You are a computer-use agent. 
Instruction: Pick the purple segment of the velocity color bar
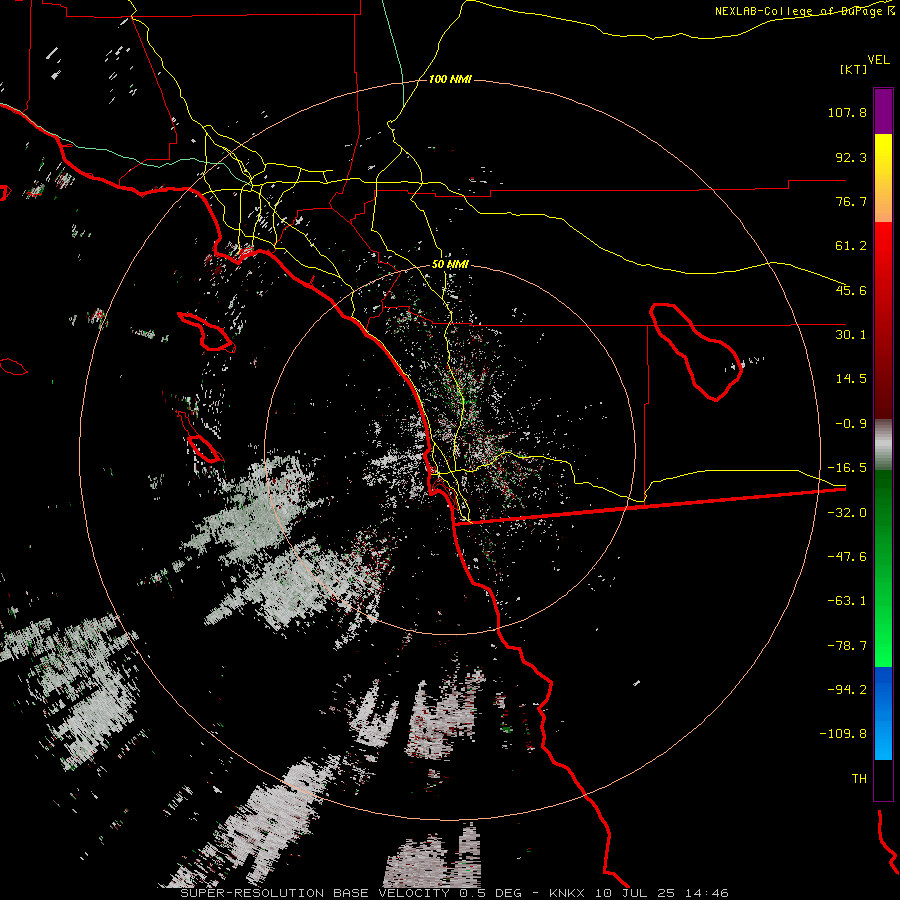883,111
